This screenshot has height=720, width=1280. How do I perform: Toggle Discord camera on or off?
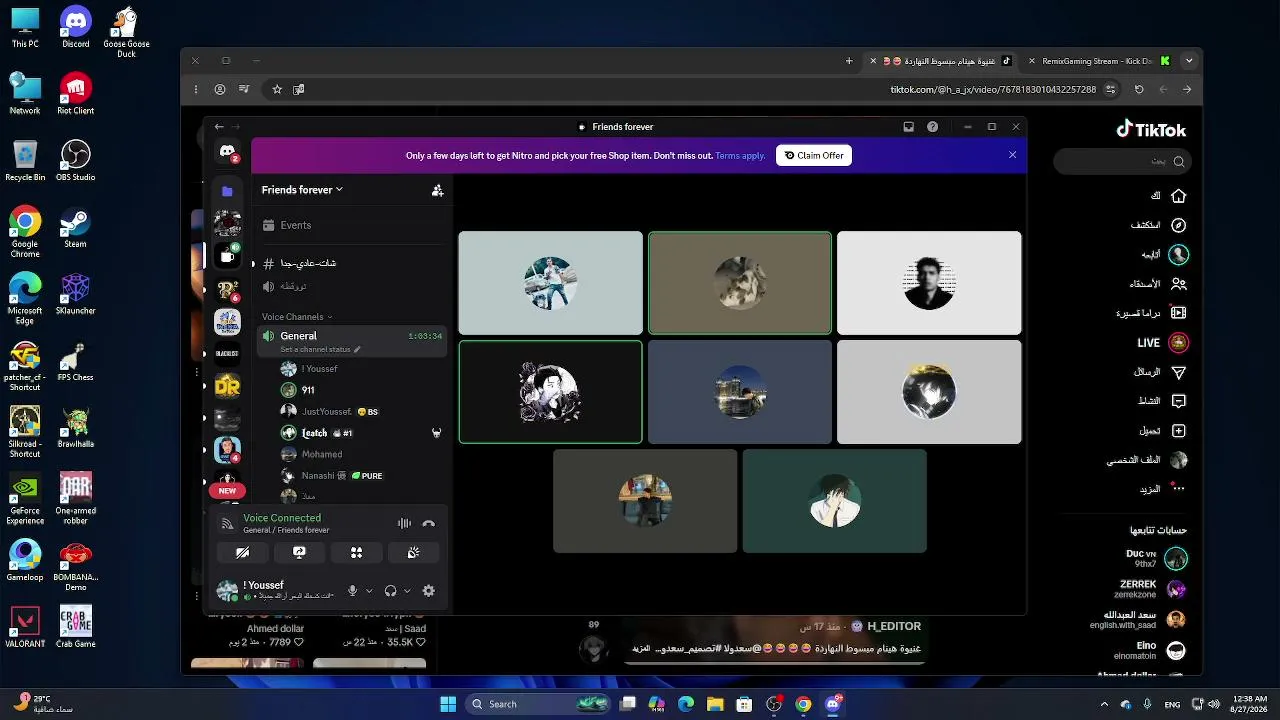tap(242, 552)
